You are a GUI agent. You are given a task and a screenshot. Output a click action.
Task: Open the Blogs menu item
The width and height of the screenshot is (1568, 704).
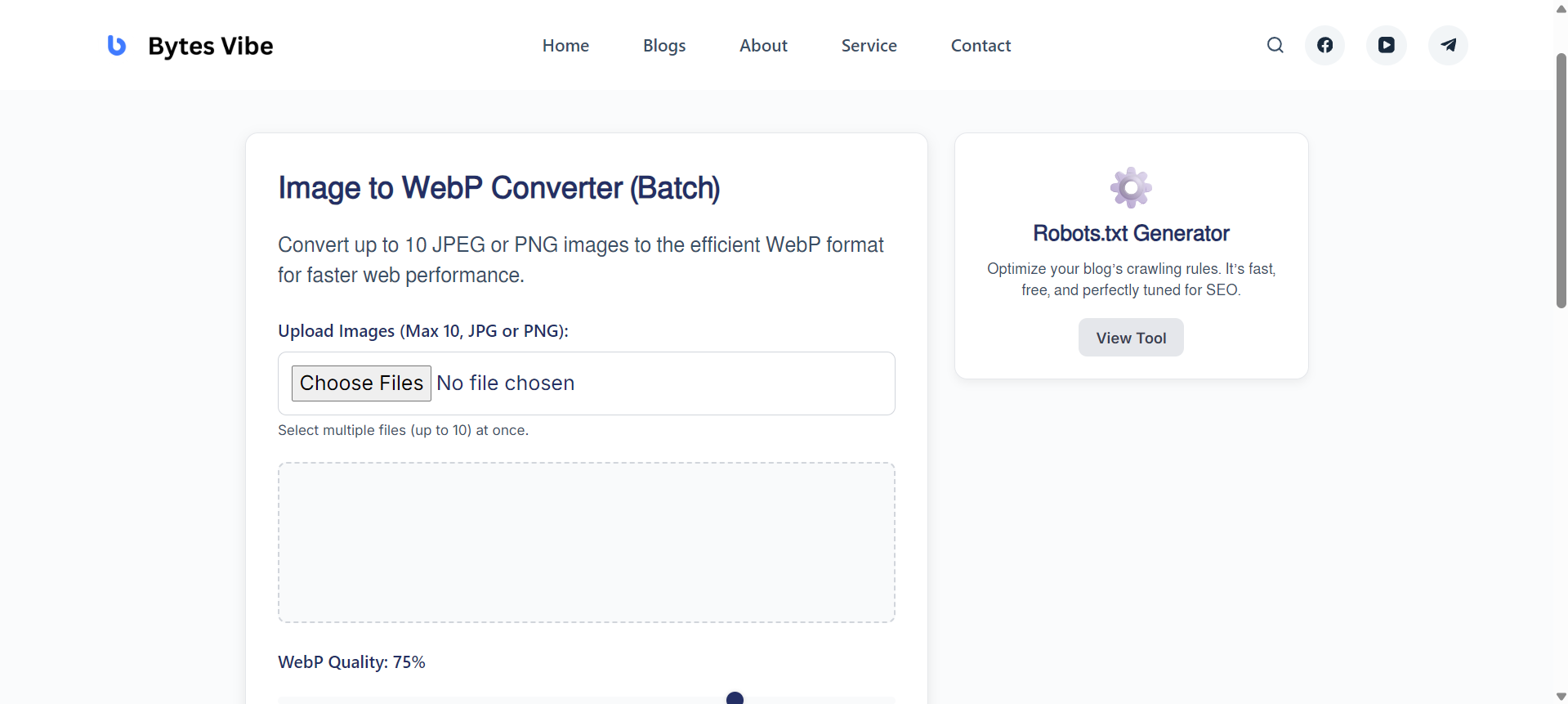pos(663,46)
